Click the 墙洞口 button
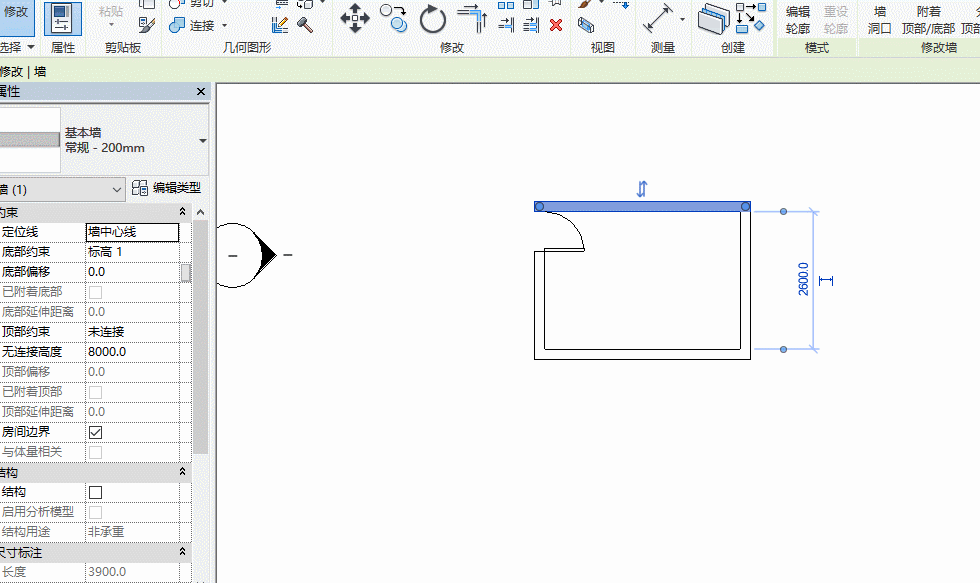Image resolution: width=980 pixels, height=583 pixels. 879,19
